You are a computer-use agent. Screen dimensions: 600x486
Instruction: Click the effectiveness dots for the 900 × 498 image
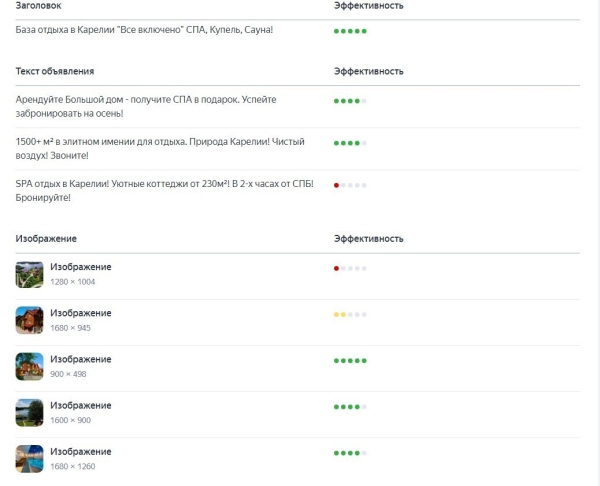pos(350,360)
